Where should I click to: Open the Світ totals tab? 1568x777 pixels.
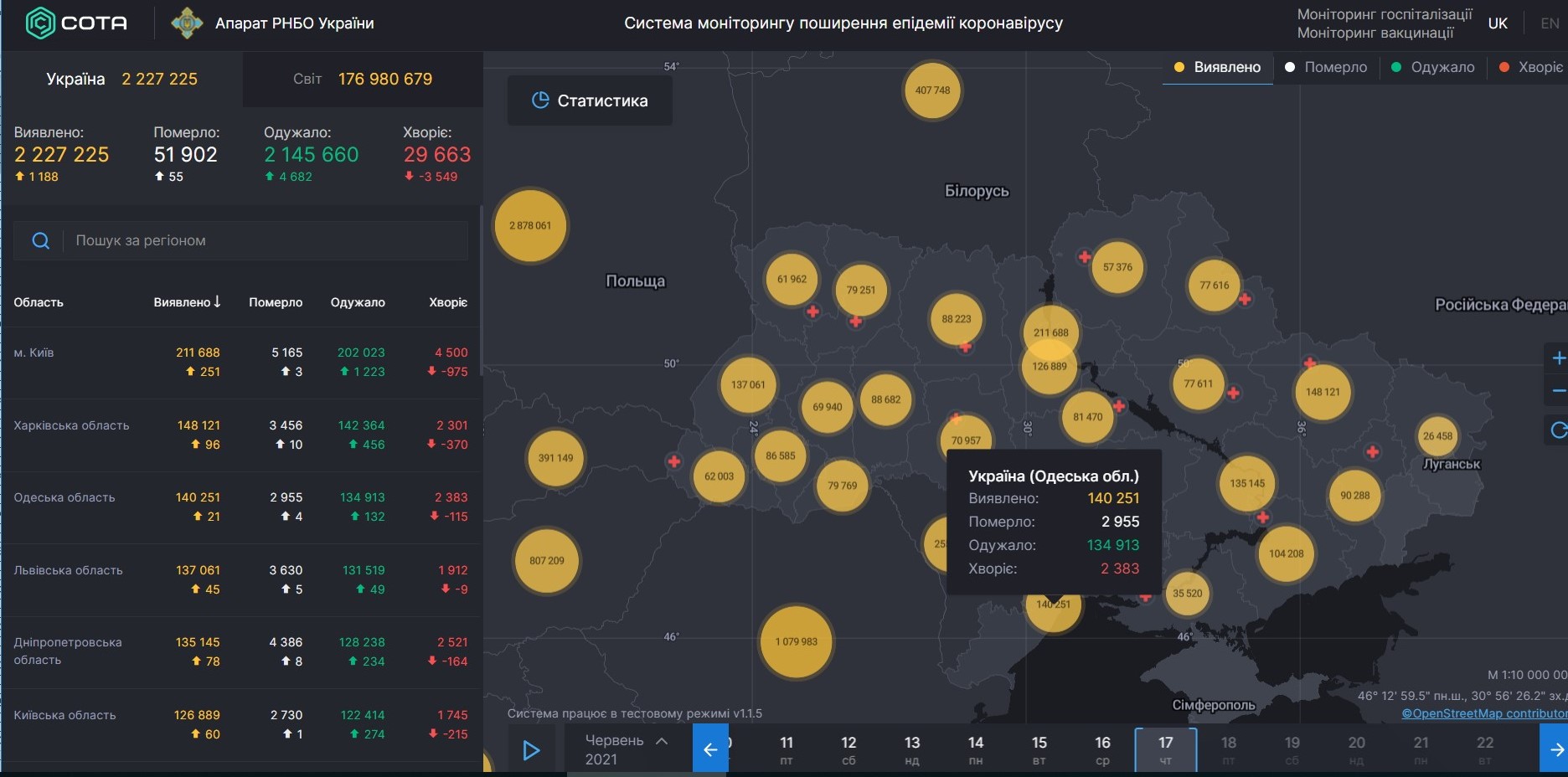click(x=363, y=79)
